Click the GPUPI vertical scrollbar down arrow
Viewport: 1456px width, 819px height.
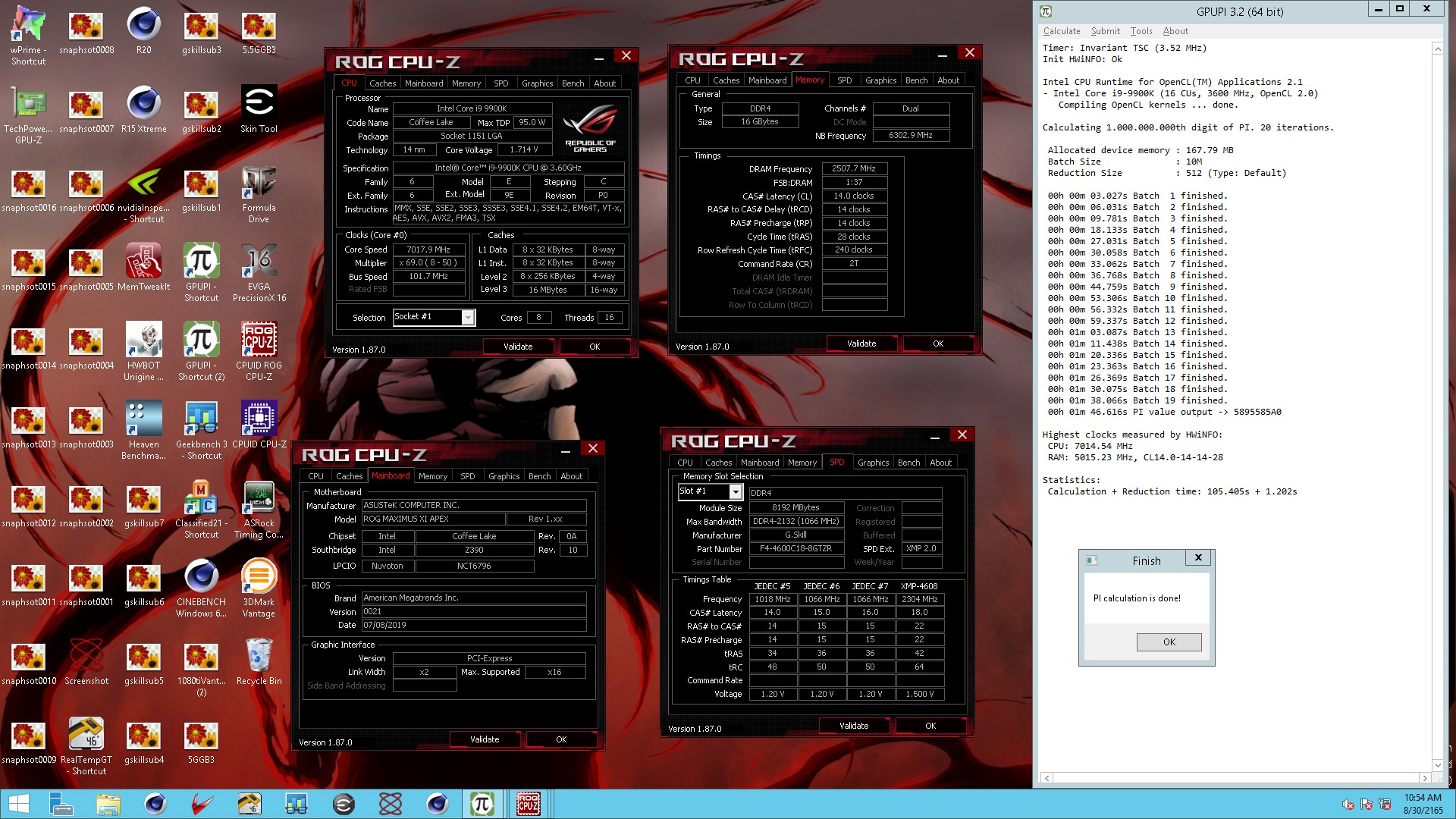click(1437, 765)
